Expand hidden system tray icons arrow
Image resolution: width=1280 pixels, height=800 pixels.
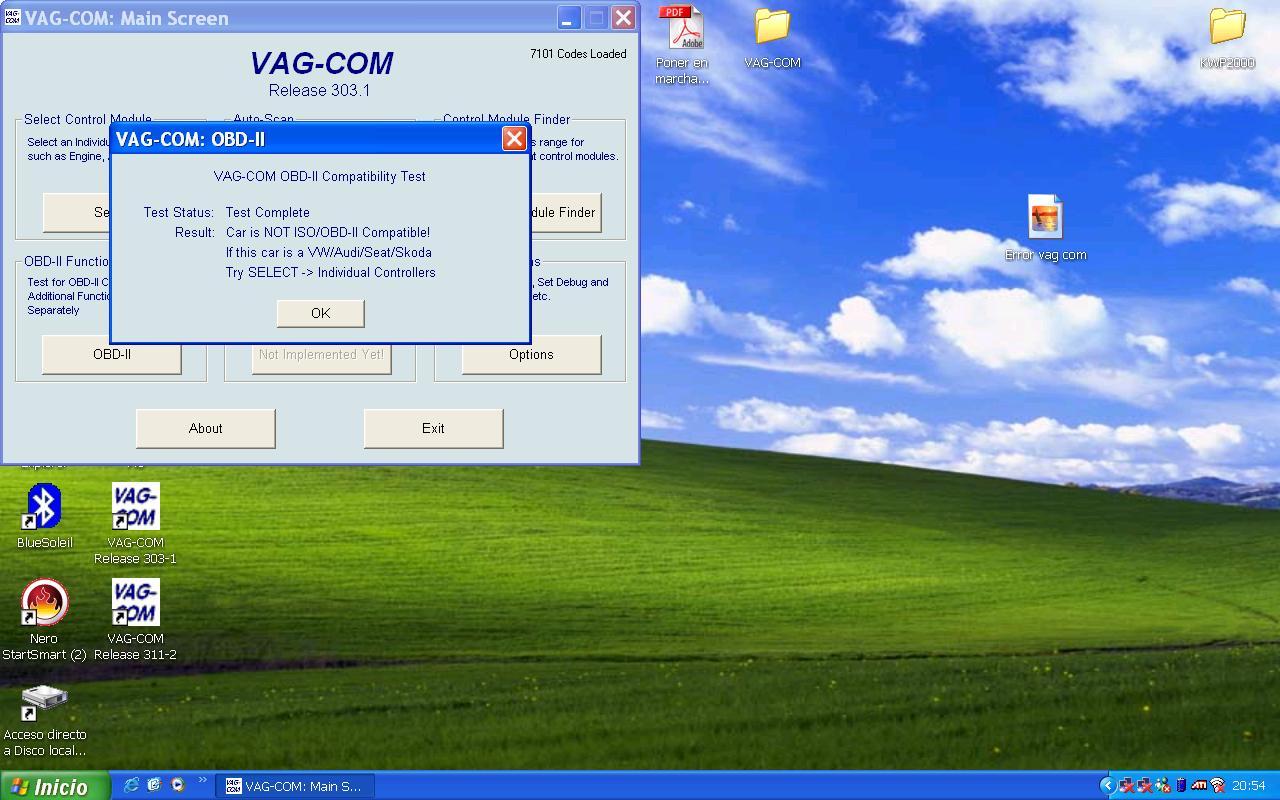pos(1108,785)
